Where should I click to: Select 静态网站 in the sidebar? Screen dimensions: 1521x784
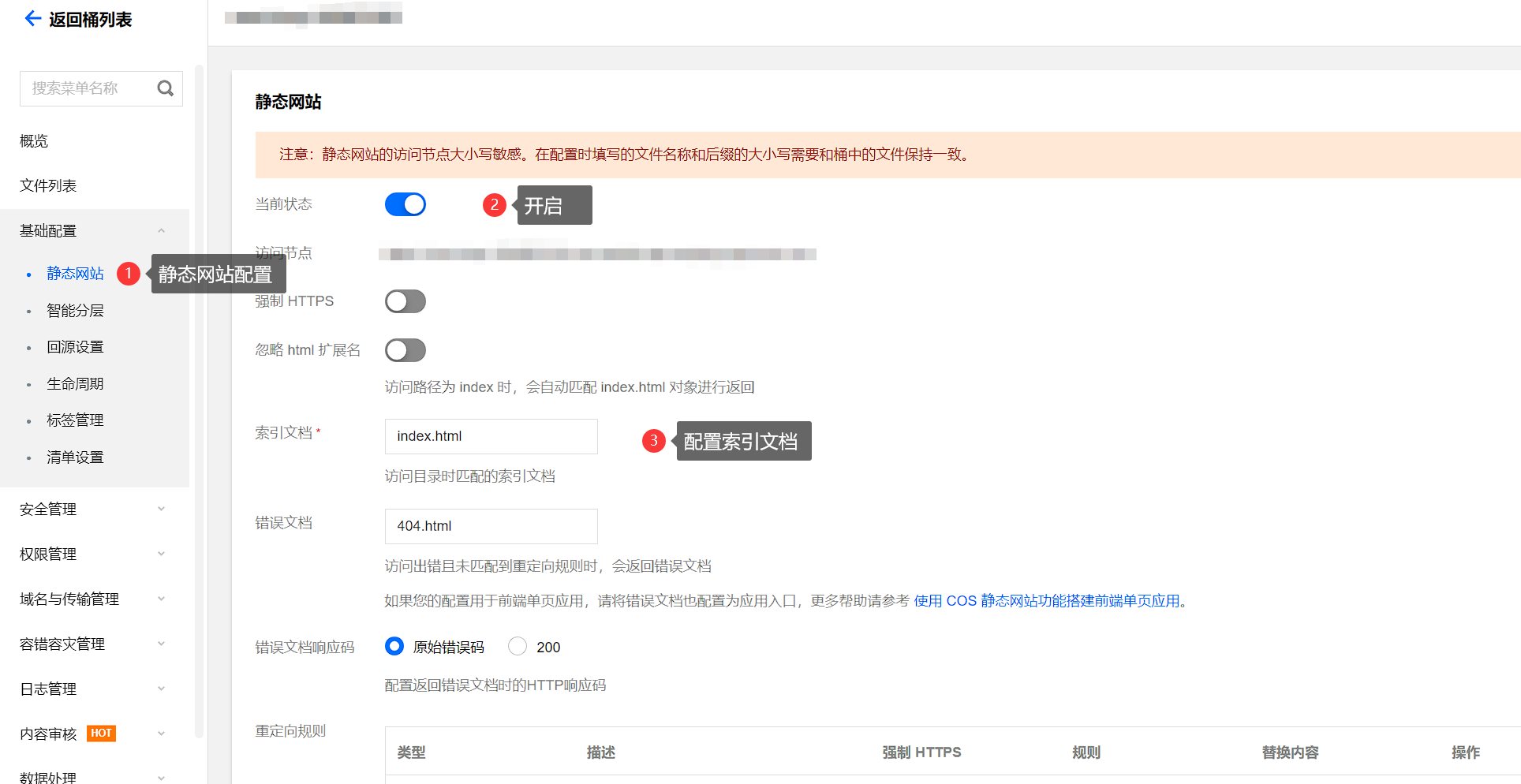[x=75, y=274]
